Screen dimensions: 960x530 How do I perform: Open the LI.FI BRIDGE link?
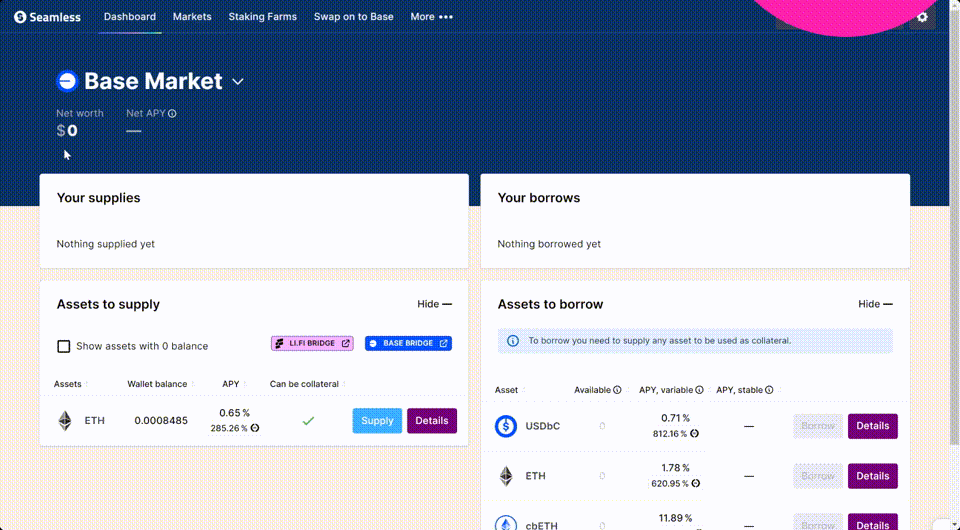pyautogui.click(x=312, y=343)
